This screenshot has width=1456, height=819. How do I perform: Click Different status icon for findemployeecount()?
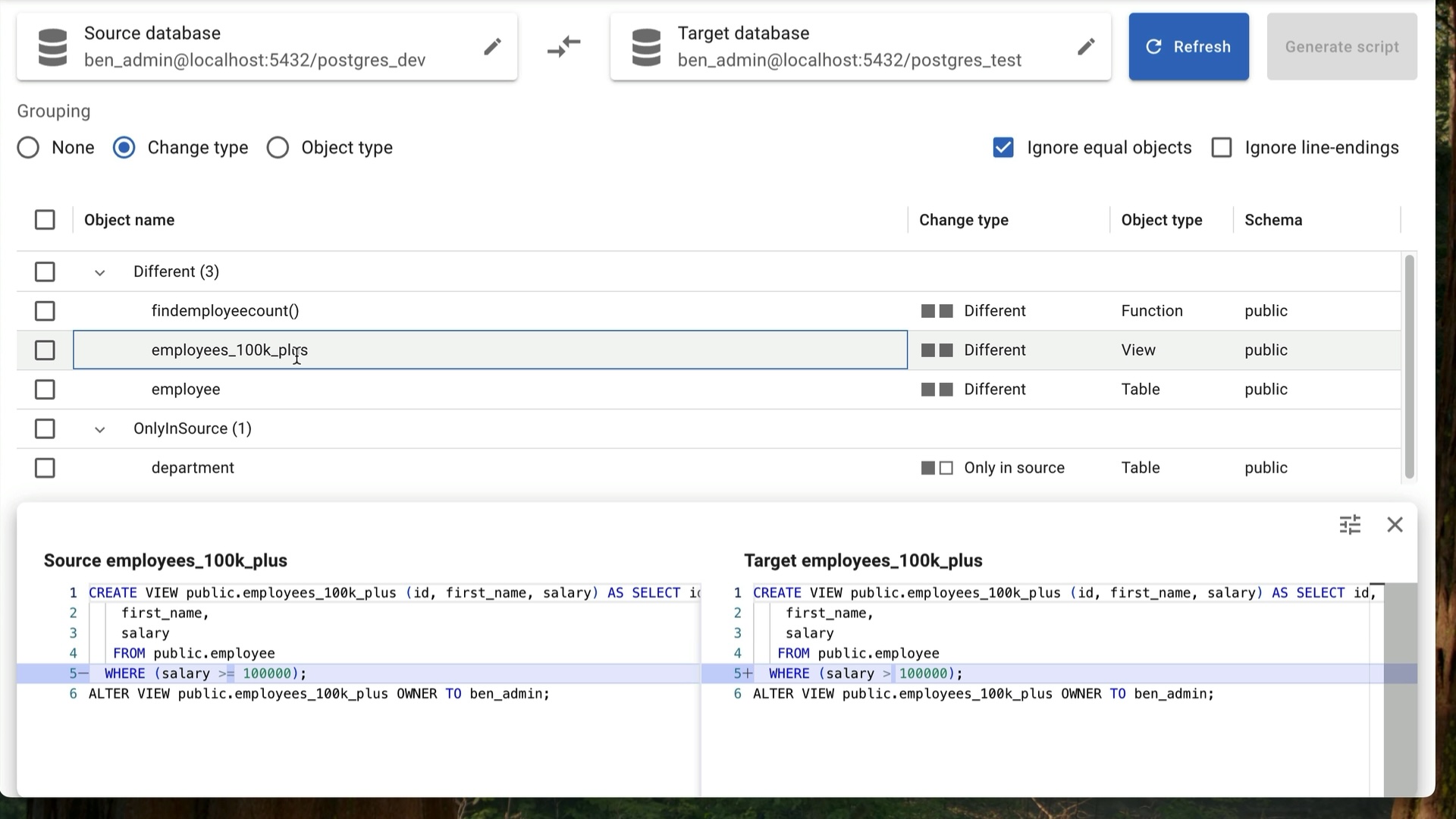pyautogui.click(x=937, y=311)
